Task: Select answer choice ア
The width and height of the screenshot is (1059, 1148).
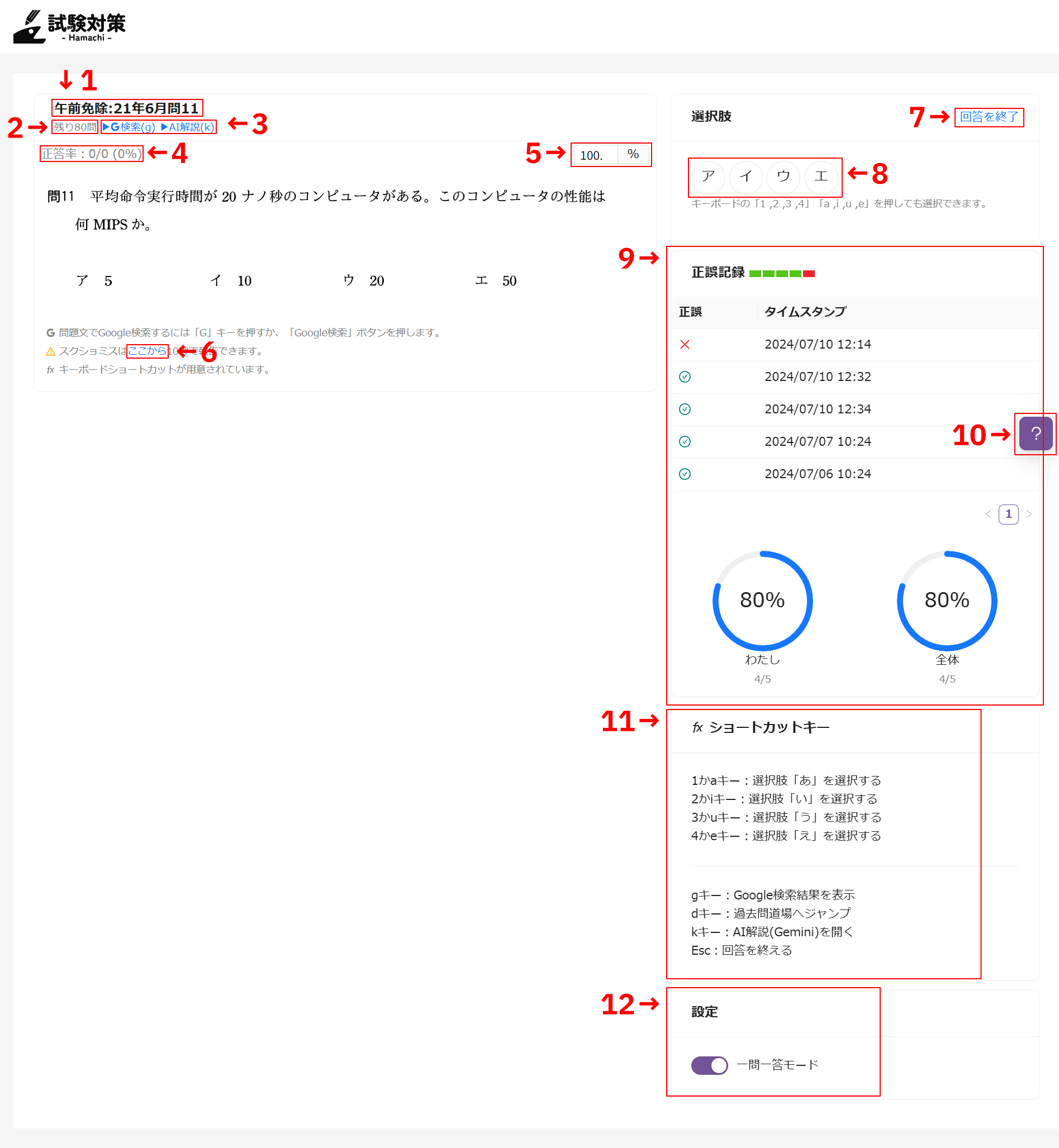Action: tap(707, 177)
